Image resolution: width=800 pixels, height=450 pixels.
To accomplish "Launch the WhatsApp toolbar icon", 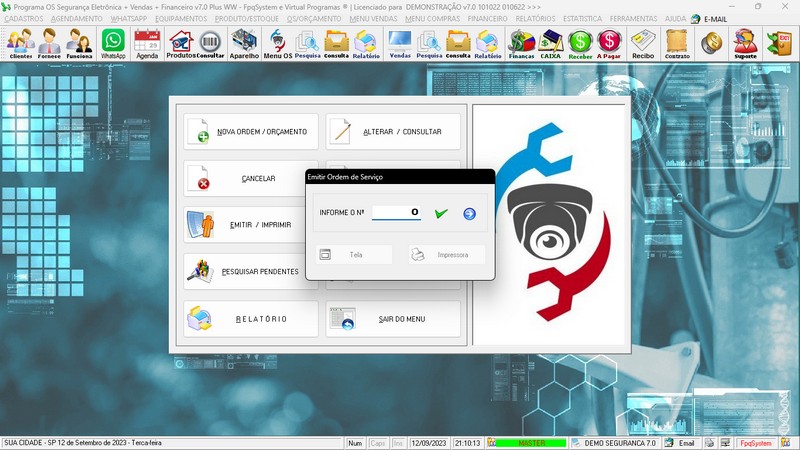I will [113, 43].
